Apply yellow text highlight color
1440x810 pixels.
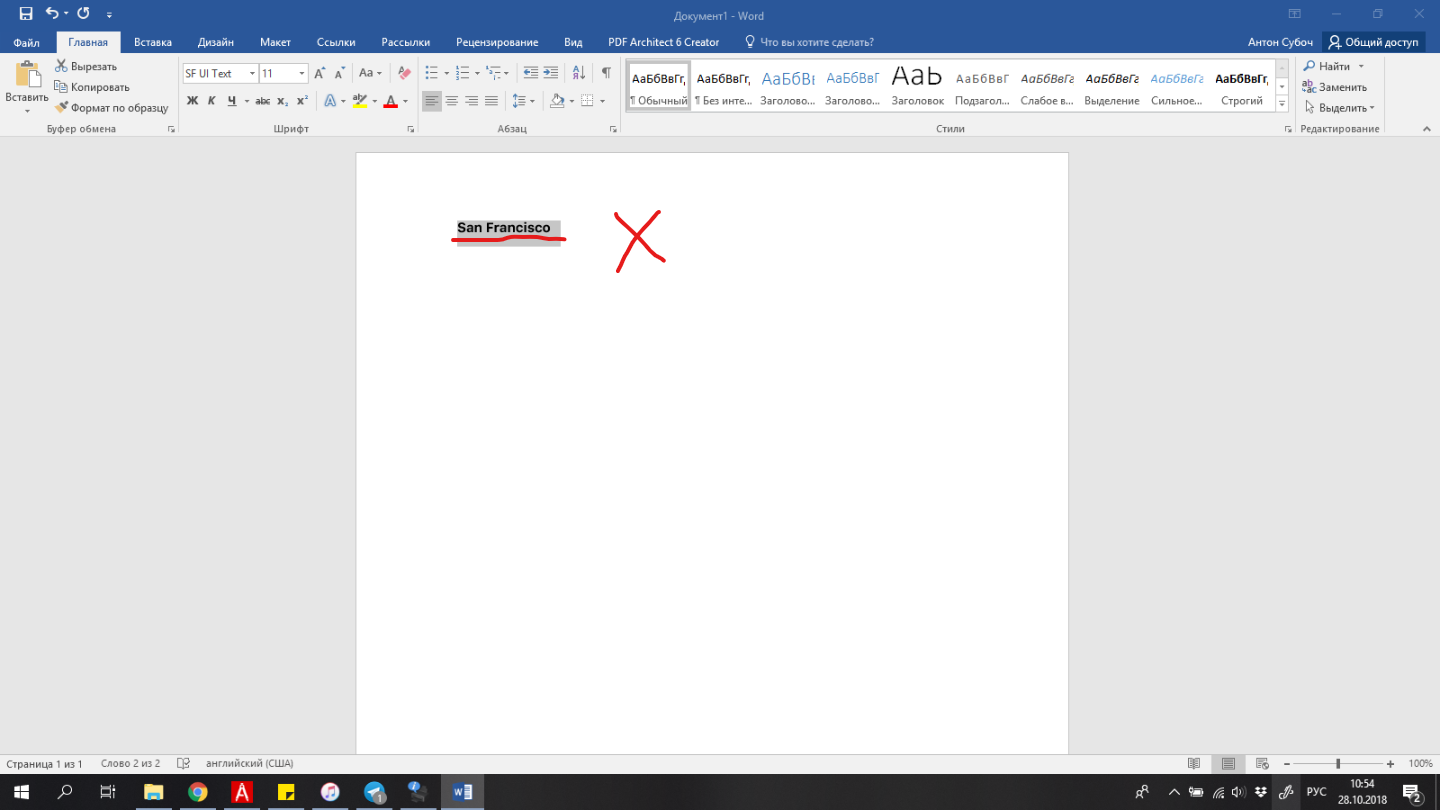(360, 101)
